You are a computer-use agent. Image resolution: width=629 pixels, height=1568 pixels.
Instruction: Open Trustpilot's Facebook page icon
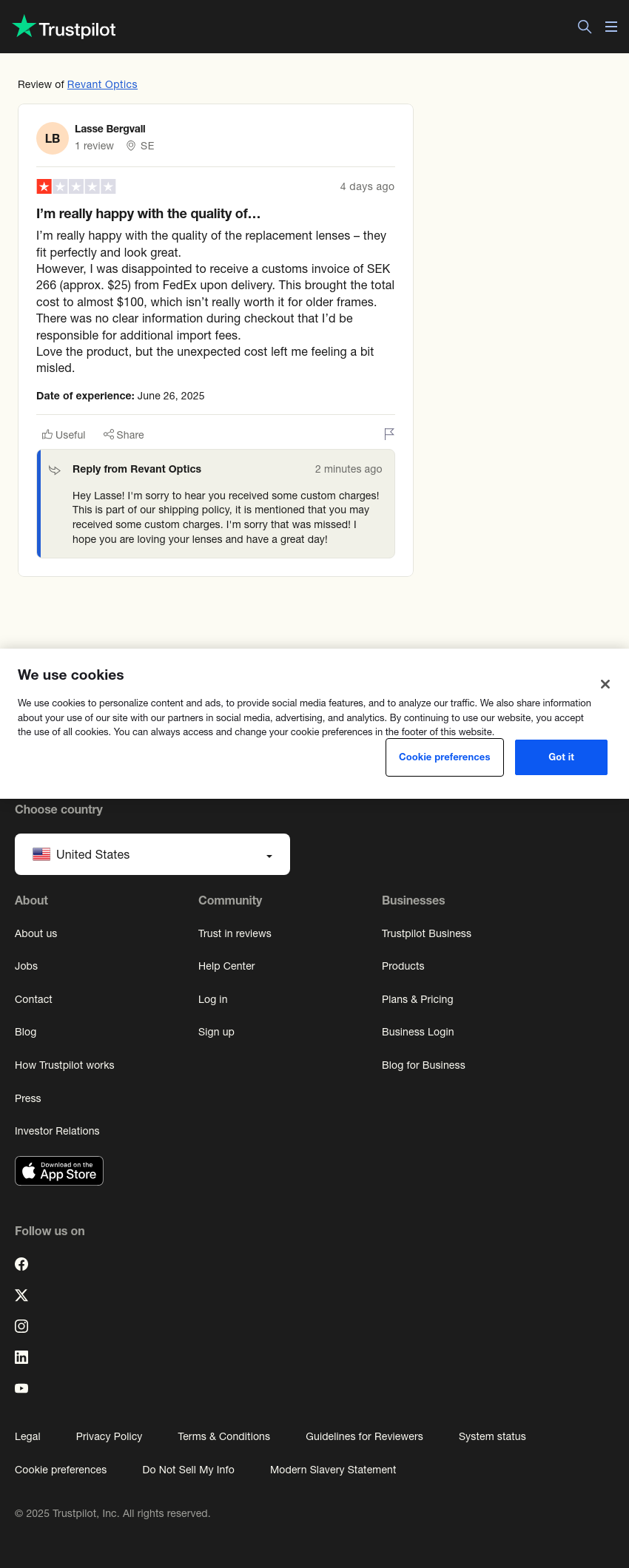tap(21, 1264)
